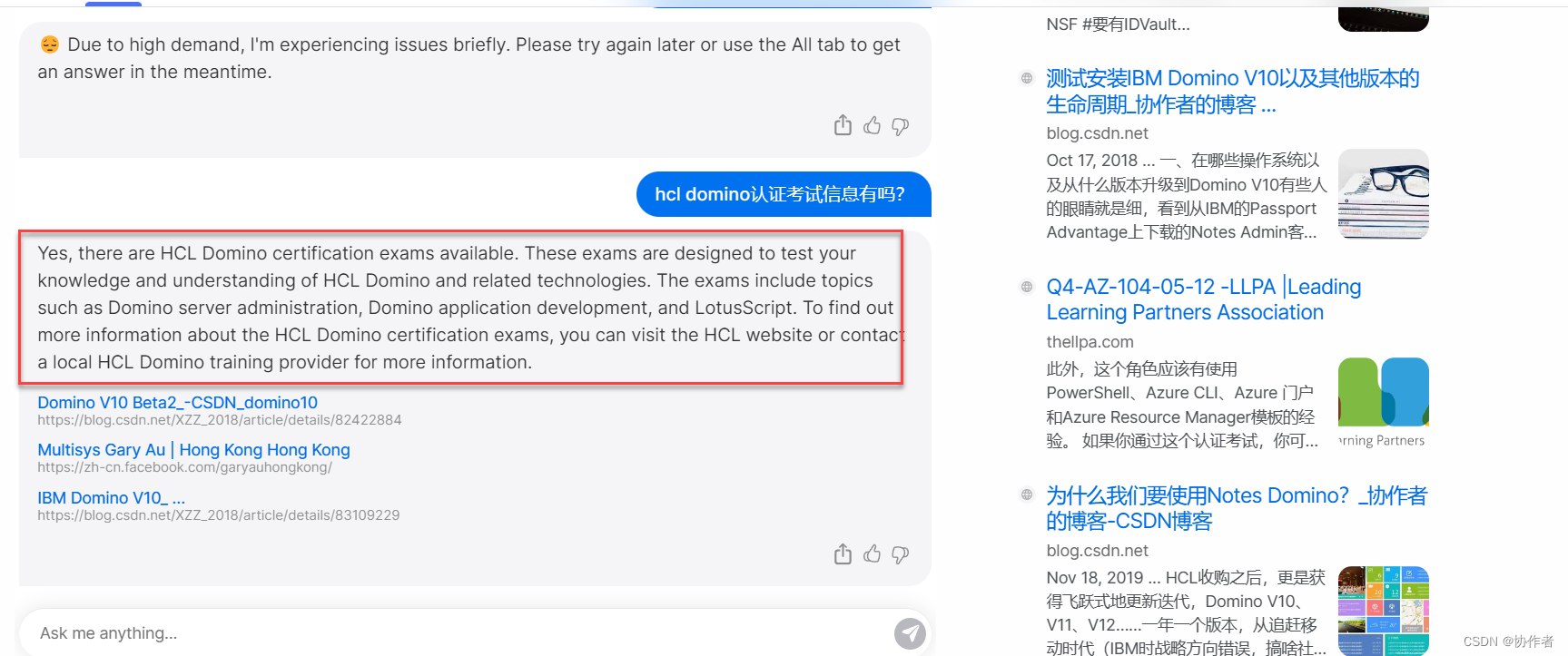Viewport: 1568px width, 656px height.
Task: Click globe icon beside Notes Domino blog result
Action: tap(1027, 494)
